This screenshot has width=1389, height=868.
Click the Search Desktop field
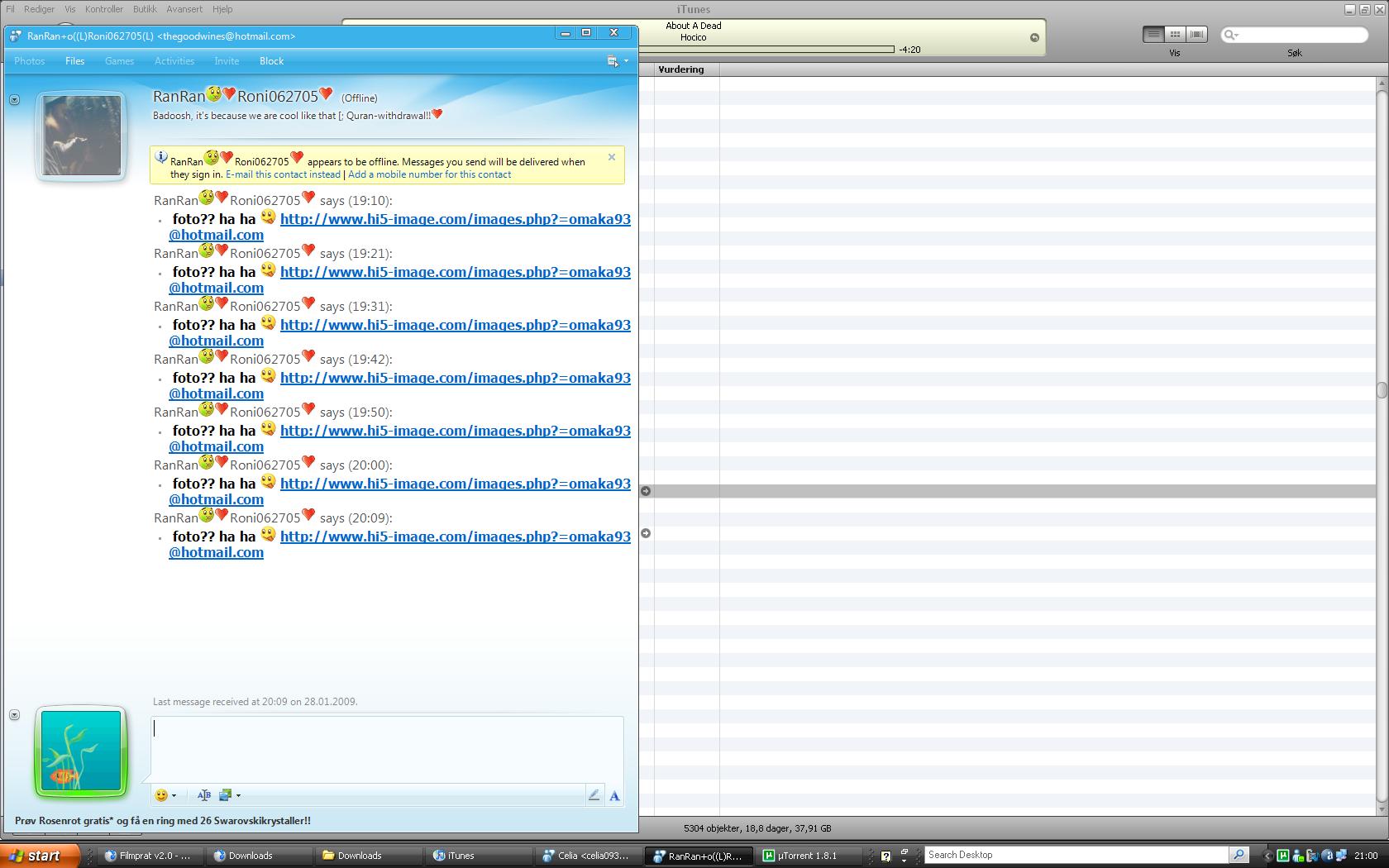pyautogui.click(x=1076, y=855)
